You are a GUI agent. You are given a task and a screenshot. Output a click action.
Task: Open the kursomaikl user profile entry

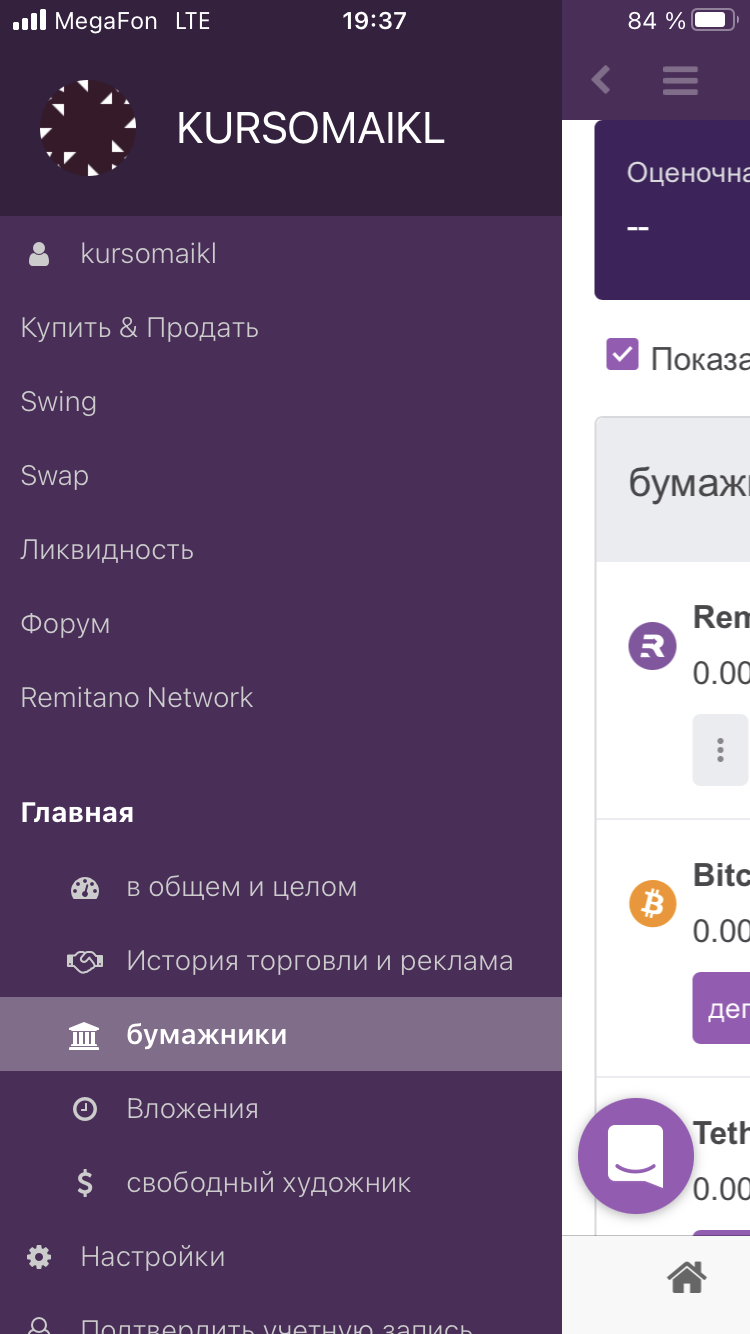pyautogui.click(x=281, y=254)
